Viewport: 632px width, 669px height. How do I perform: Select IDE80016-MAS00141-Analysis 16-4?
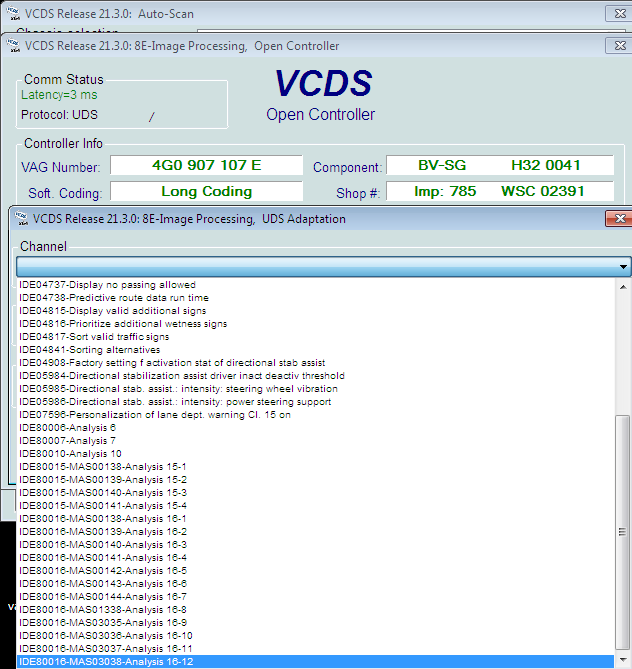315,558
